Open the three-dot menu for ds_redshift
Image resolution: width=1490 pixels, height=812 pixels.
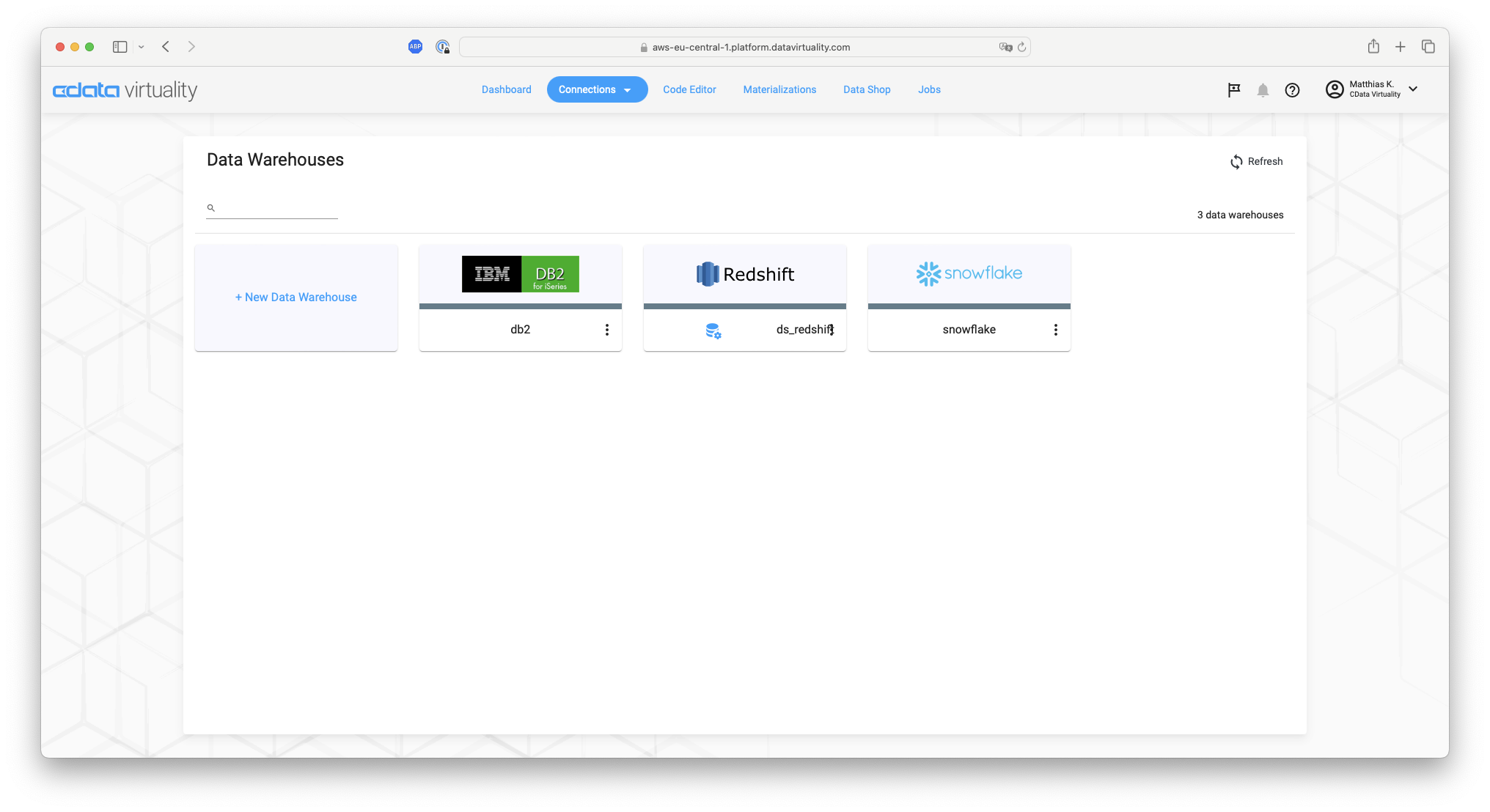click(832, 330)
